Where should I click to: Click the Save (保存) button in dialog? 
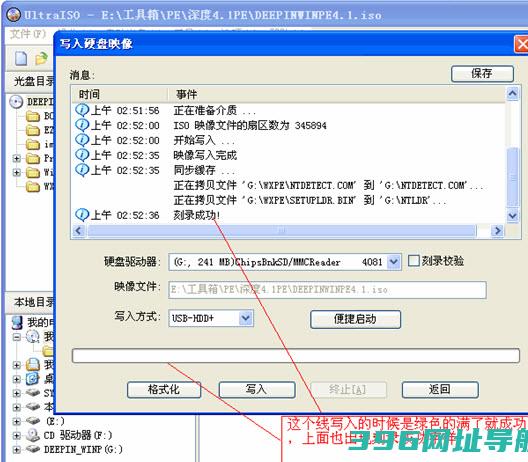coord(482,73)
